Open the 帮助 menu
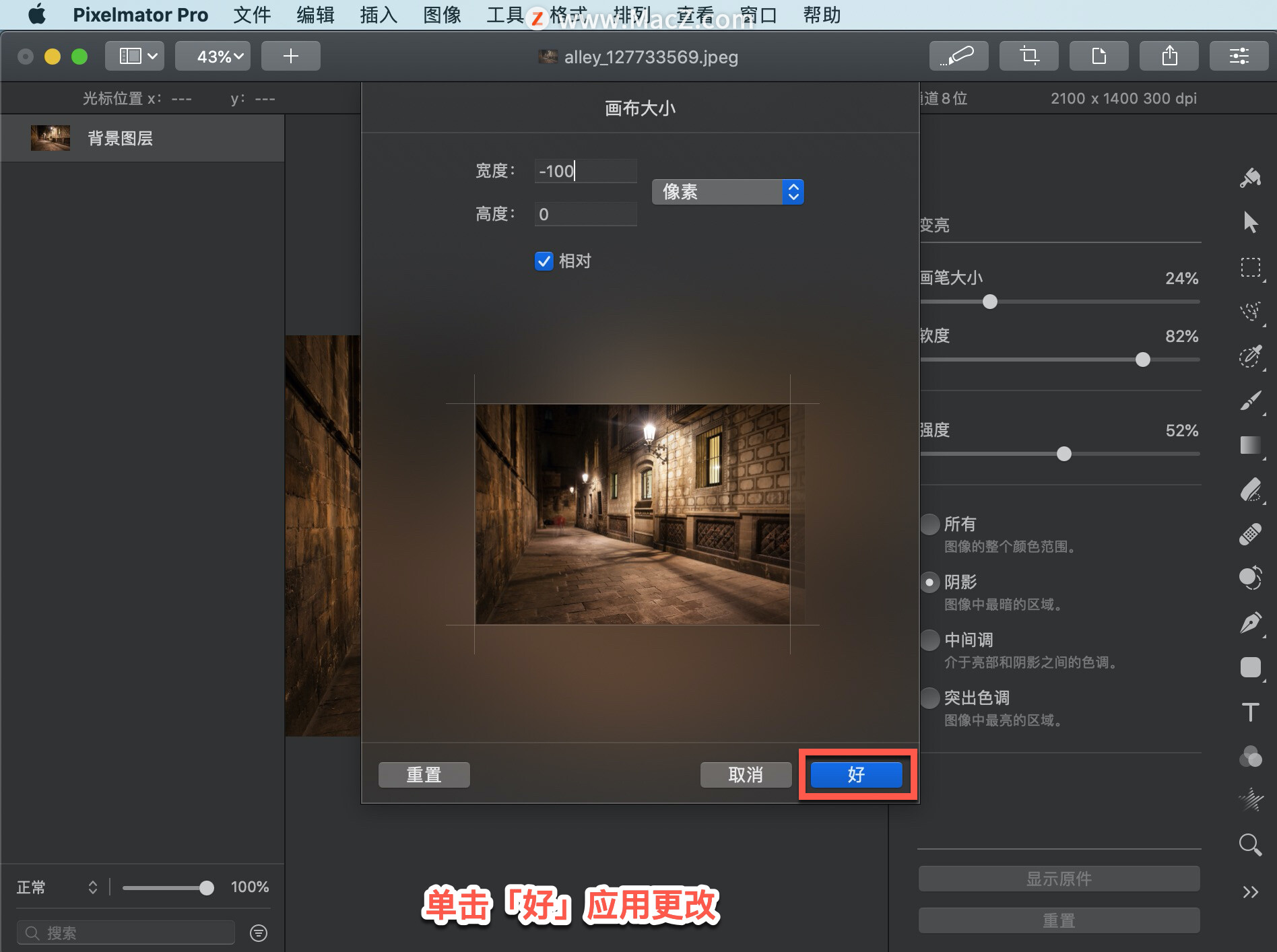 (x=822, y=15)
